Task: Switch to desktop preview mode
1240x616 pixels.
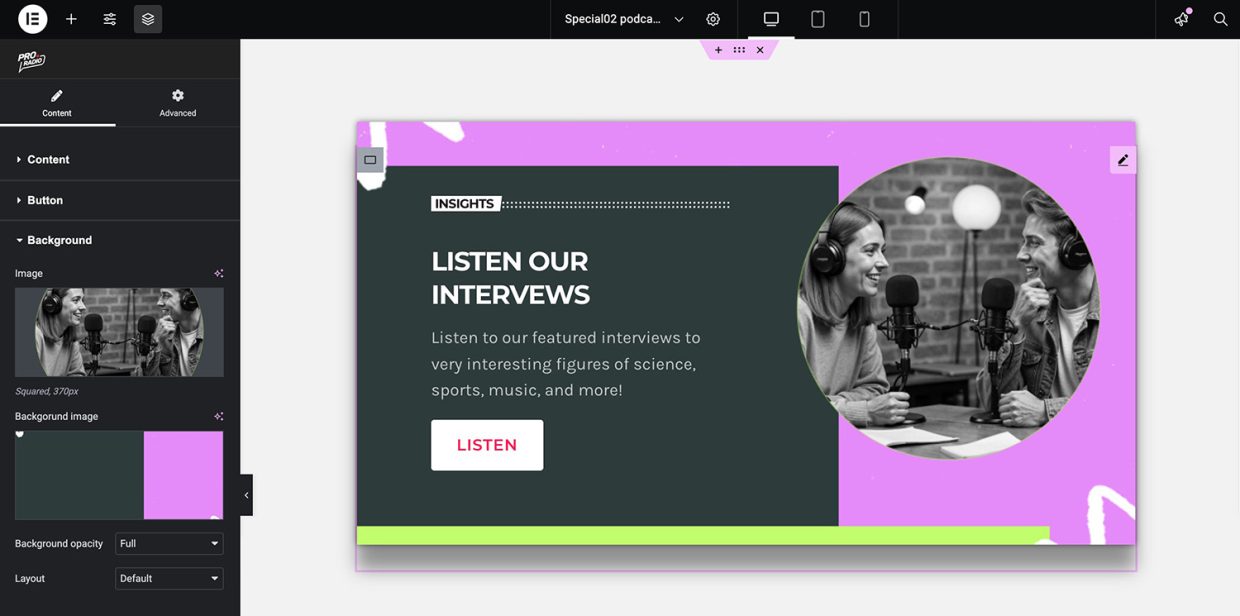Action: click(771, 19)
